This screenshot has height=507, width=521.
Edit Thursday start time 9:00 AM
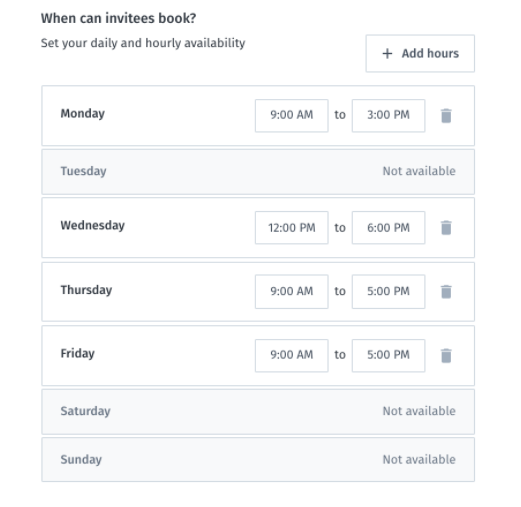tap(292, 292)
